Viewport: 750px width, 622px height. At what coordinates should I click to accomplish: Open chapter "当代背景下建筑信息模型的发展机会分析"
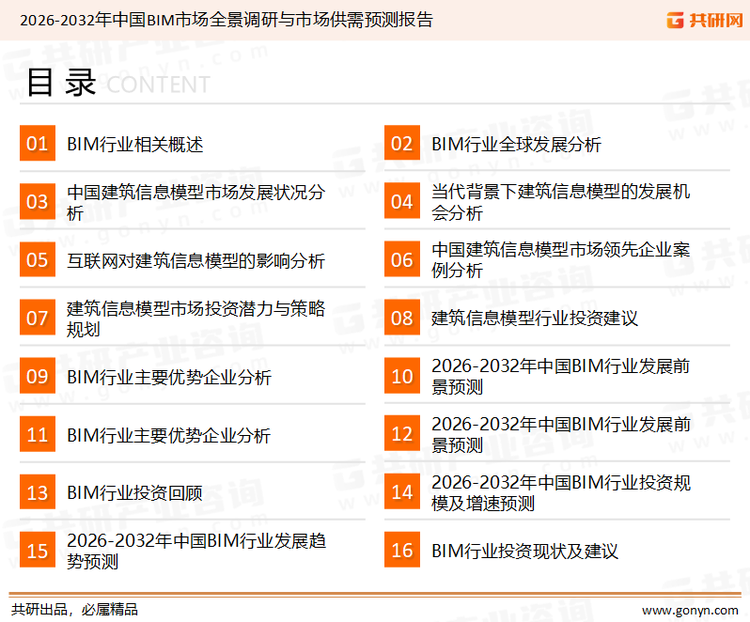point(561,202)
